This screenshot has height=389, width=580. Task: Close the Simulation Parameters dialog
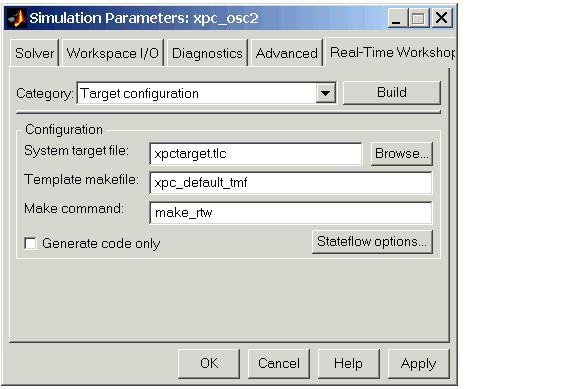coord(441,18)
